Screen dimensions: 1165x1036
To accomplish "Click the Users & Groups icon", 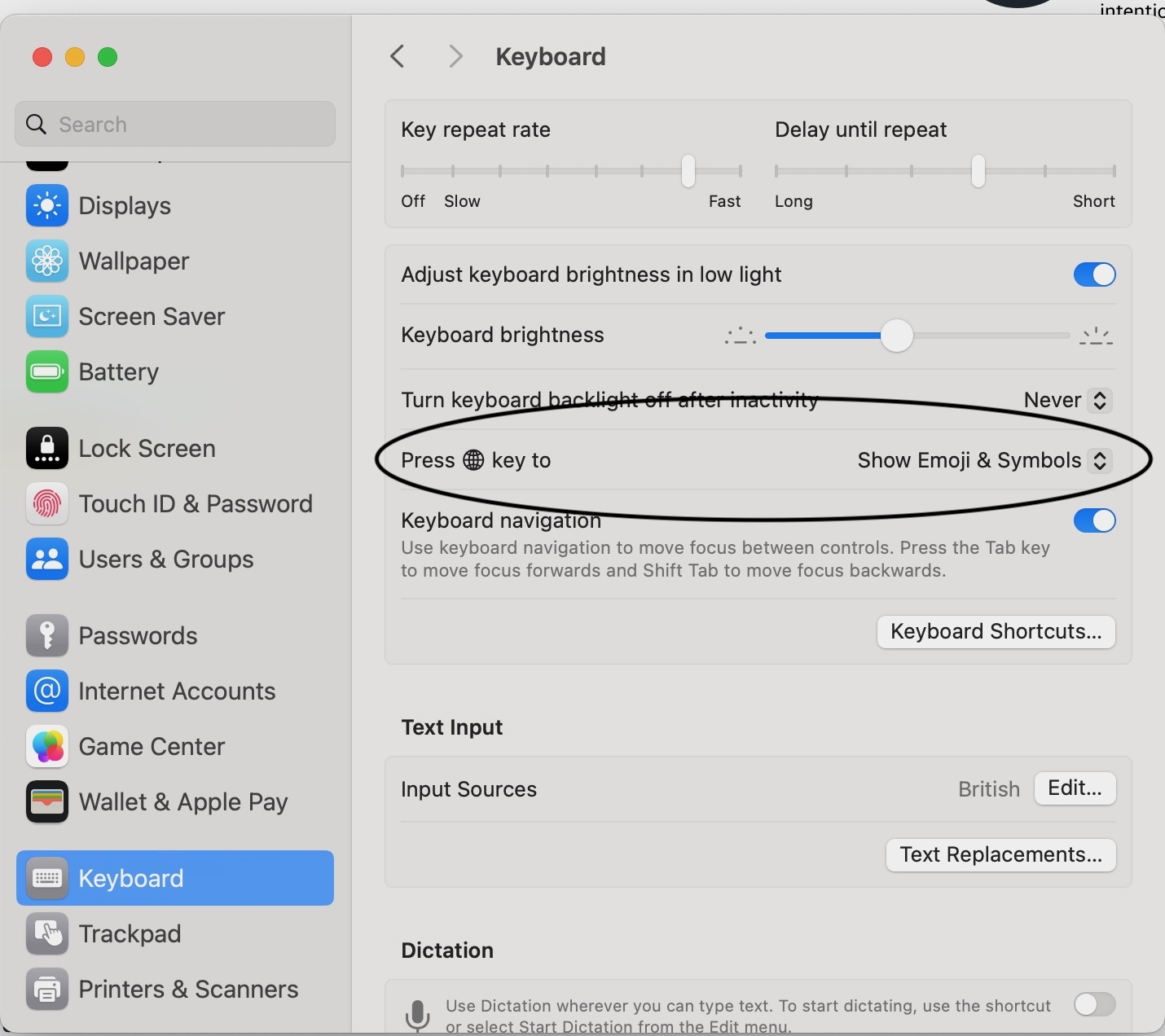I will pyautogui.click(x=47, y=559).
